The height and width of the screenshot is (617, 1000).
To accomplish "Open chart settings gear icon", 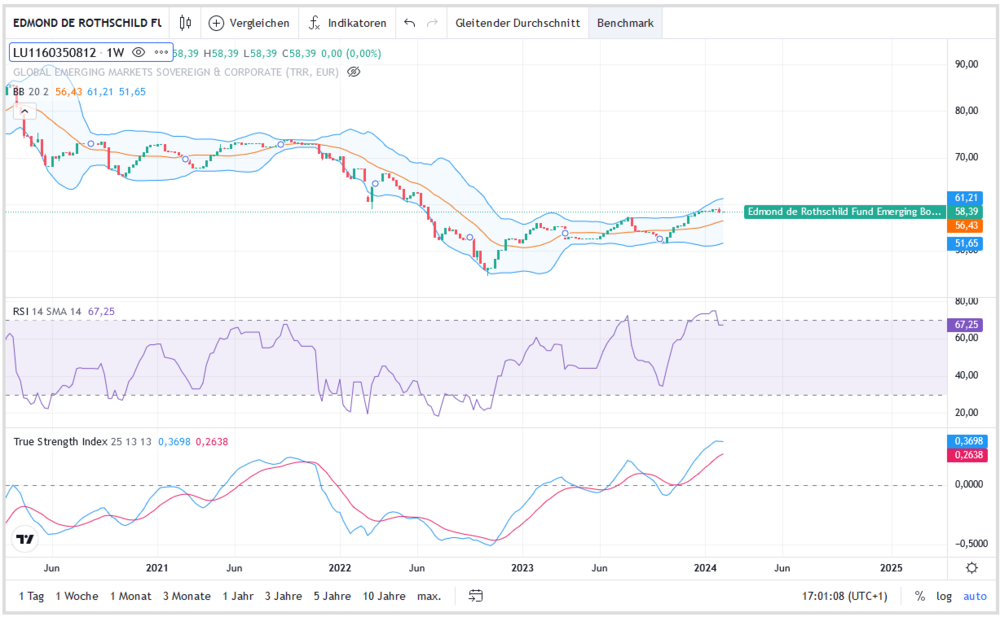I will [x=971, y=567].
